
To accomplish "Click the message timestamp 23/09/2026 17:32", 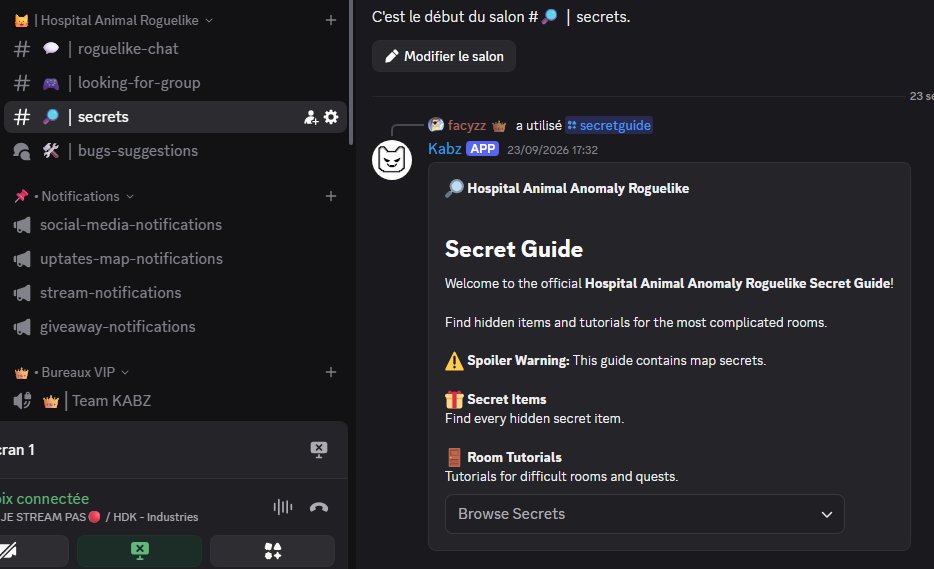I will (x=552, y=150).
